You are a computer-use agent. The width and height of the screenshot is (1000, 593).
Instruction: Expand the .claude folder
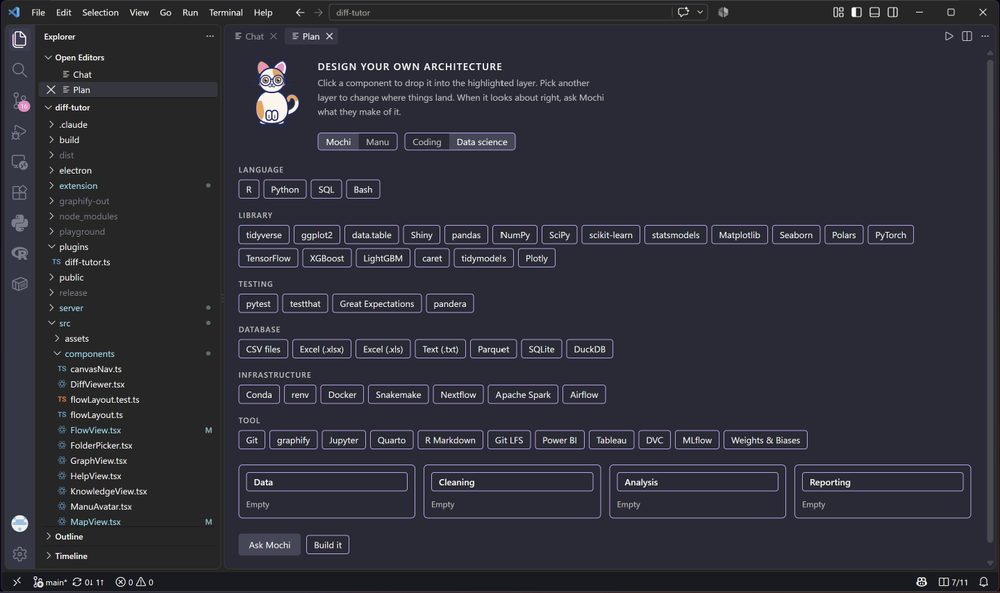[128, 124]
